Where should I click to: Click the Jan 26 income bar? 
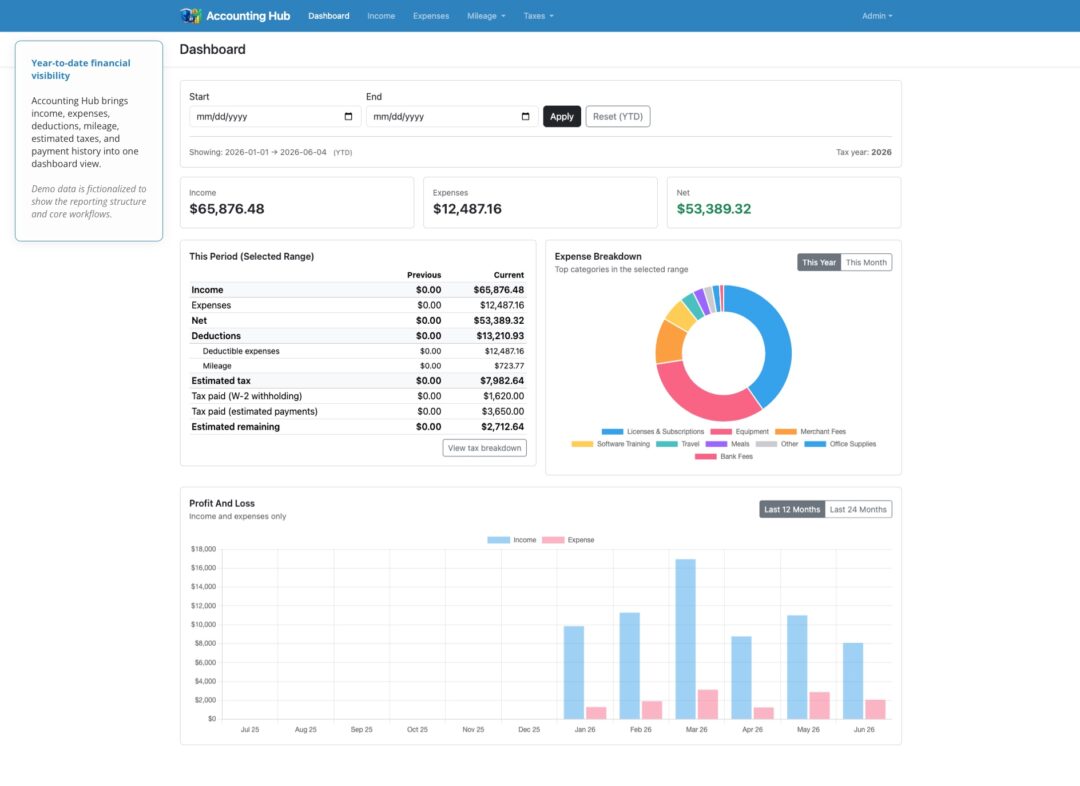pos(574,673)
